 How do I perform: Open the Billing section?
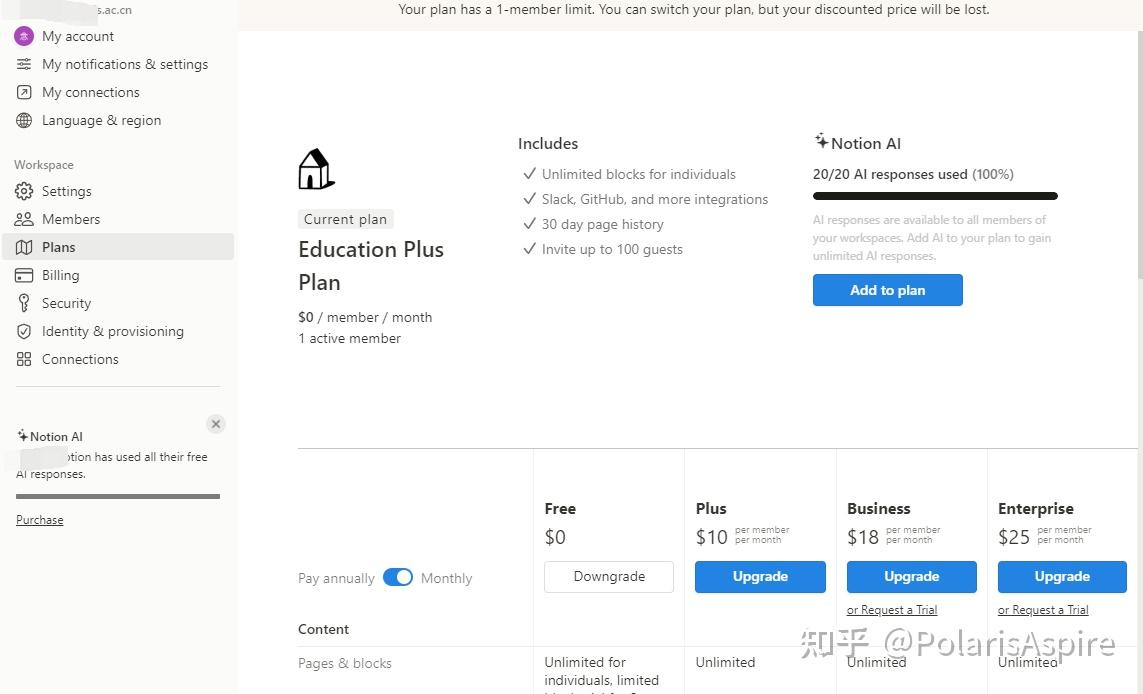coord(60,275)
